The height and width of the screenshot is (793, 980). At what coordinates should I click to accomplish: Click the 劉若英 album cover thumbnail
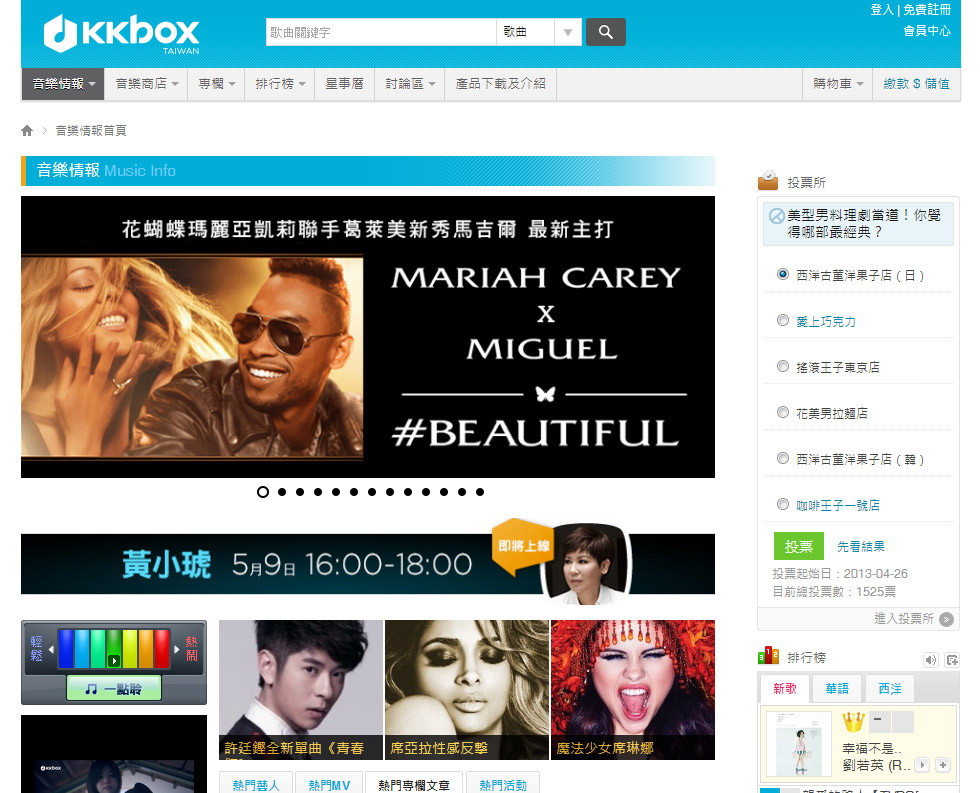(798, 744)
